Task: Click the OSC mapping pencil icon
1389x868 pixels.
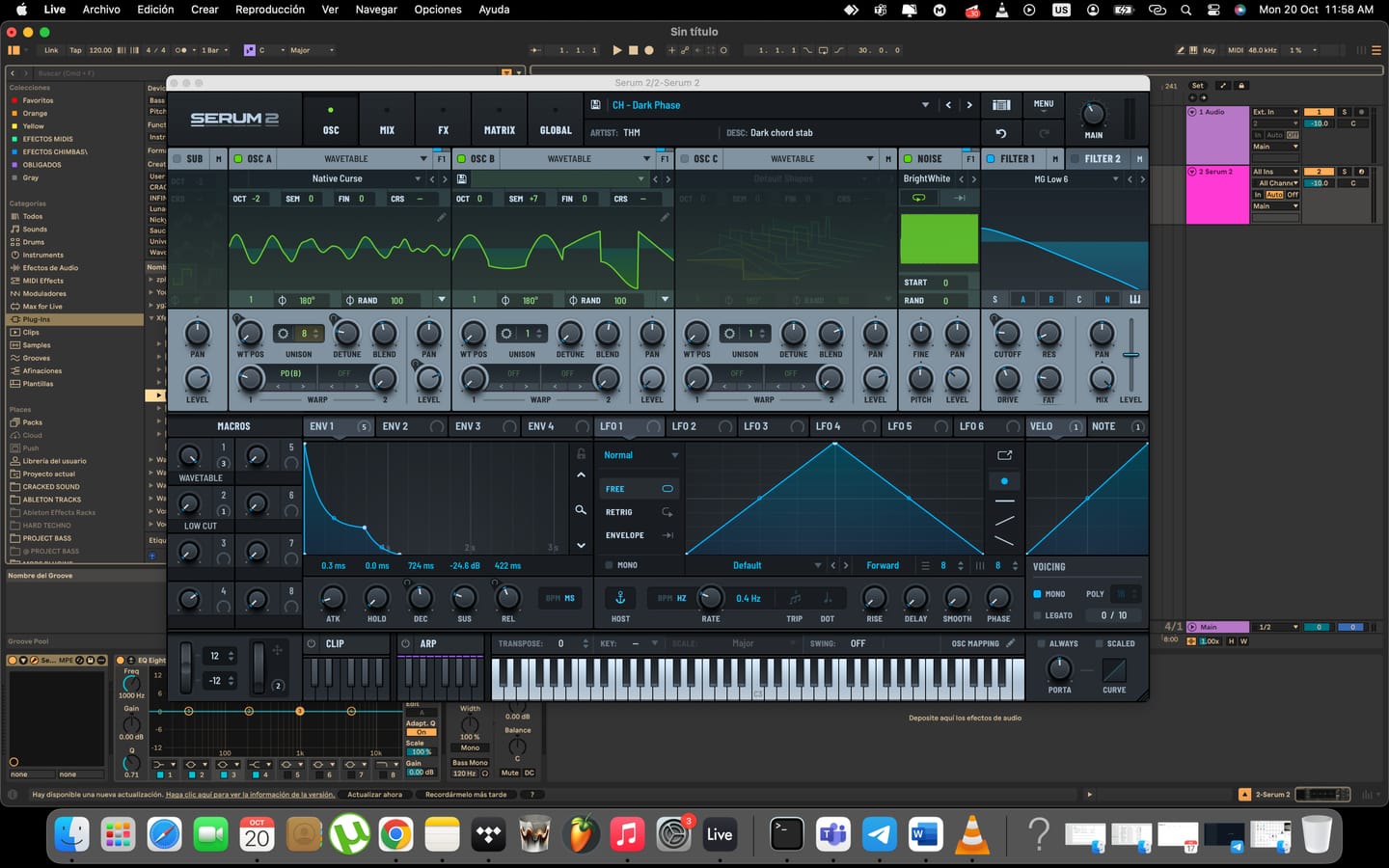Action: [x=1011, y=643]
